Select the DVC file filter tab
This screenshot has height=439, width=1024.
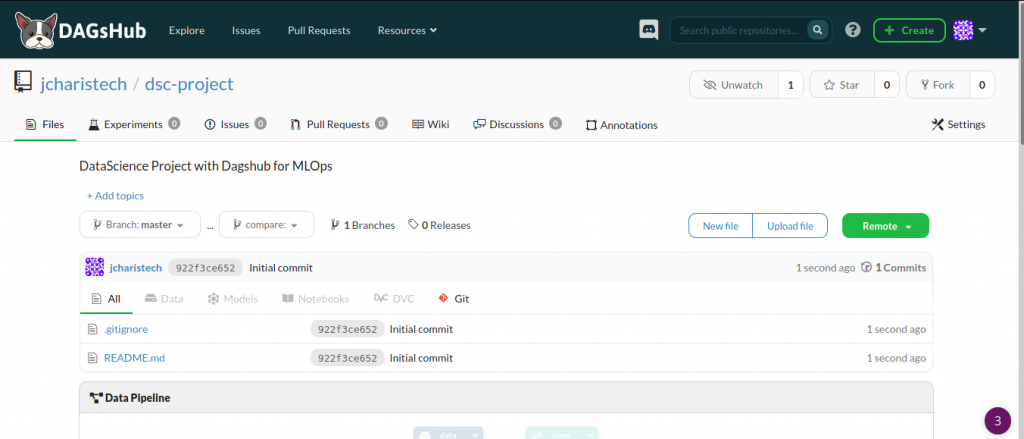click(x=394, y=299)
